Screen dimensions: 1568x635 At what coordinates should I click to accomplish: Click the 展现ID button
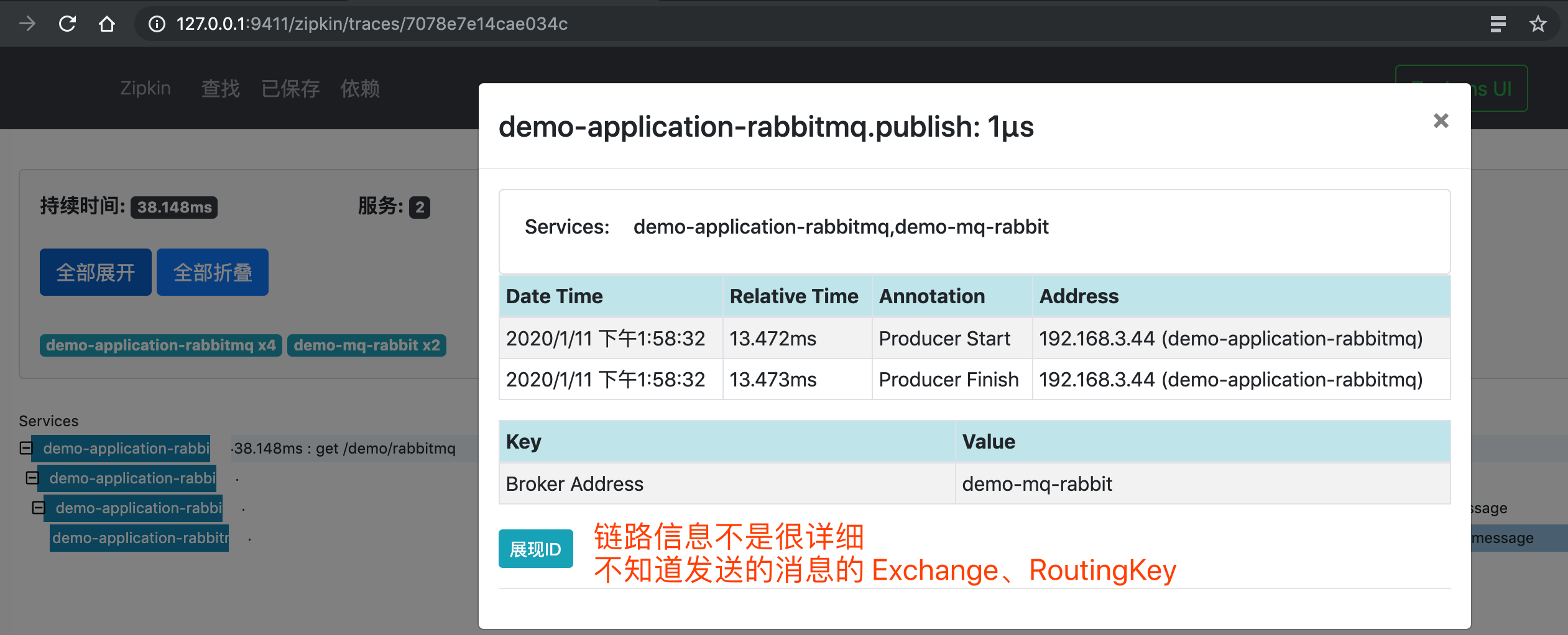click(x=535, y=549)
